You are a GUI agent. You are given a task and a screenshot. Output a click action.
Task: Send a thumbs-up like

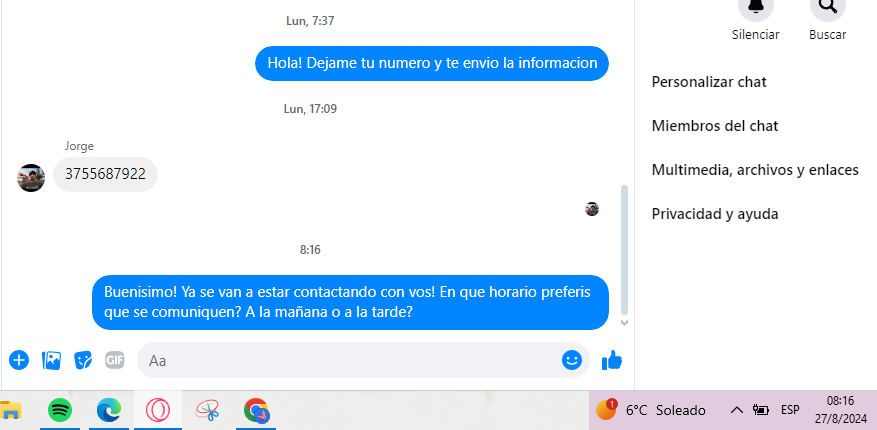[612, 360]
